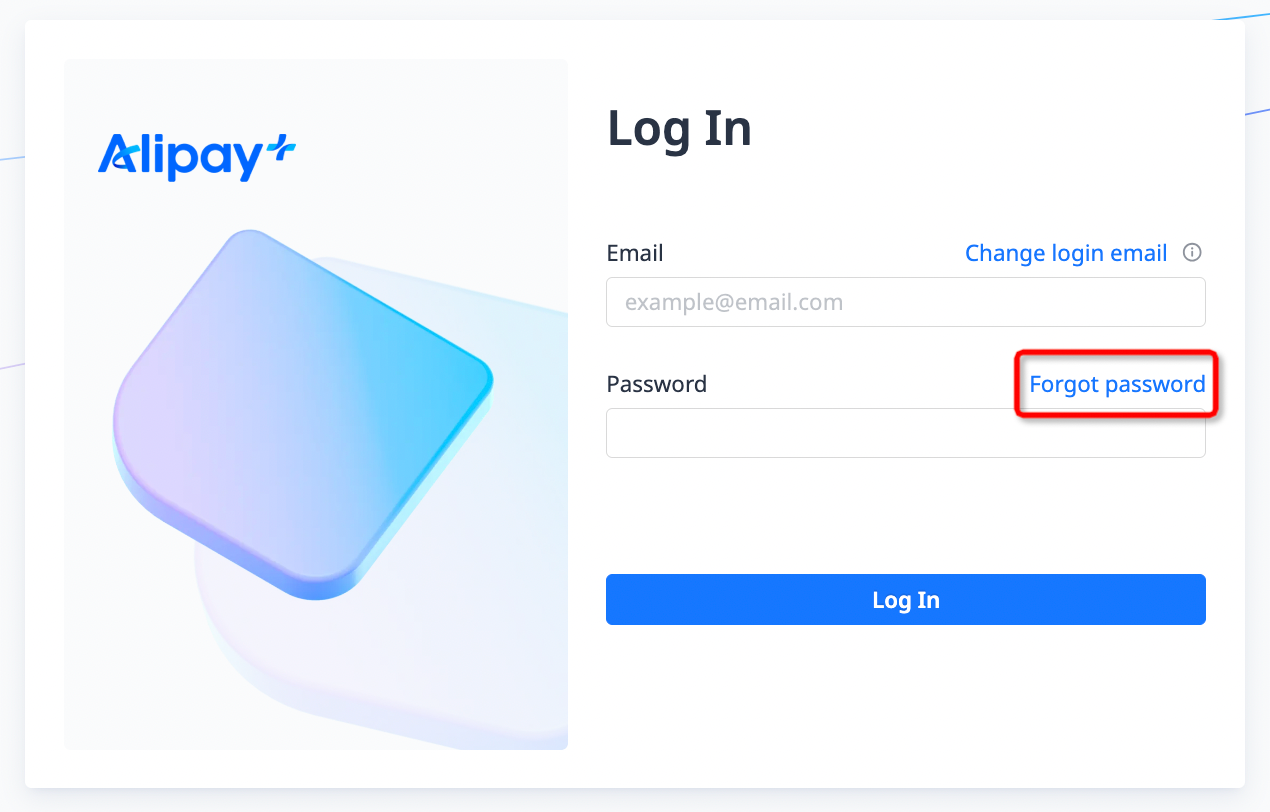The width and height of the screenshot is (1270, 812).
Task: Click the empty space above the Log In button
Action: tap(905, 515)
